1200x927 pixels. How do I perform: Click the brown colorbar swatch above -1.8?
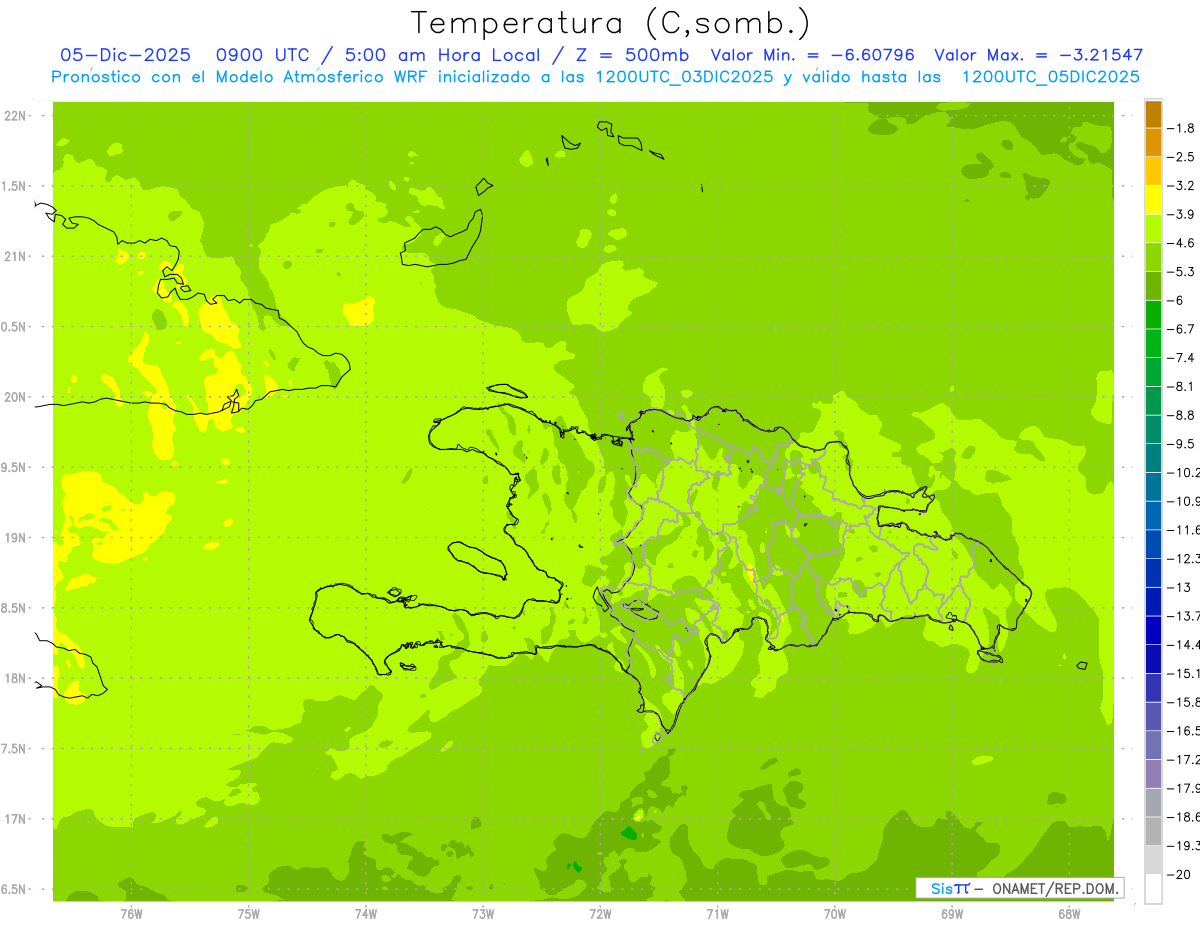[1153, 113]
